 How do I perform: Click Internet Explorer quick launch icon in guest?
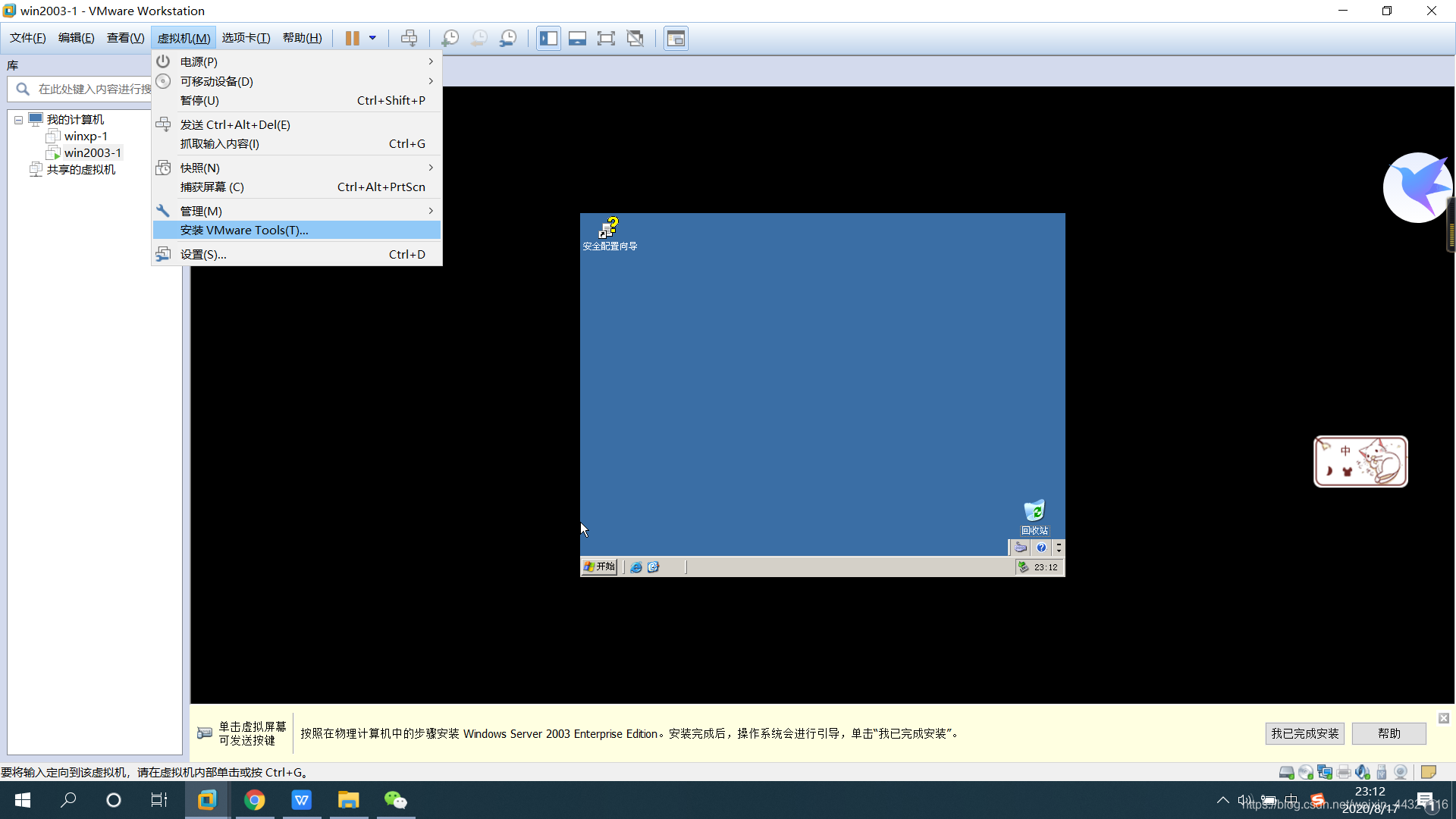pyautogui.click(x=635, y=567)
